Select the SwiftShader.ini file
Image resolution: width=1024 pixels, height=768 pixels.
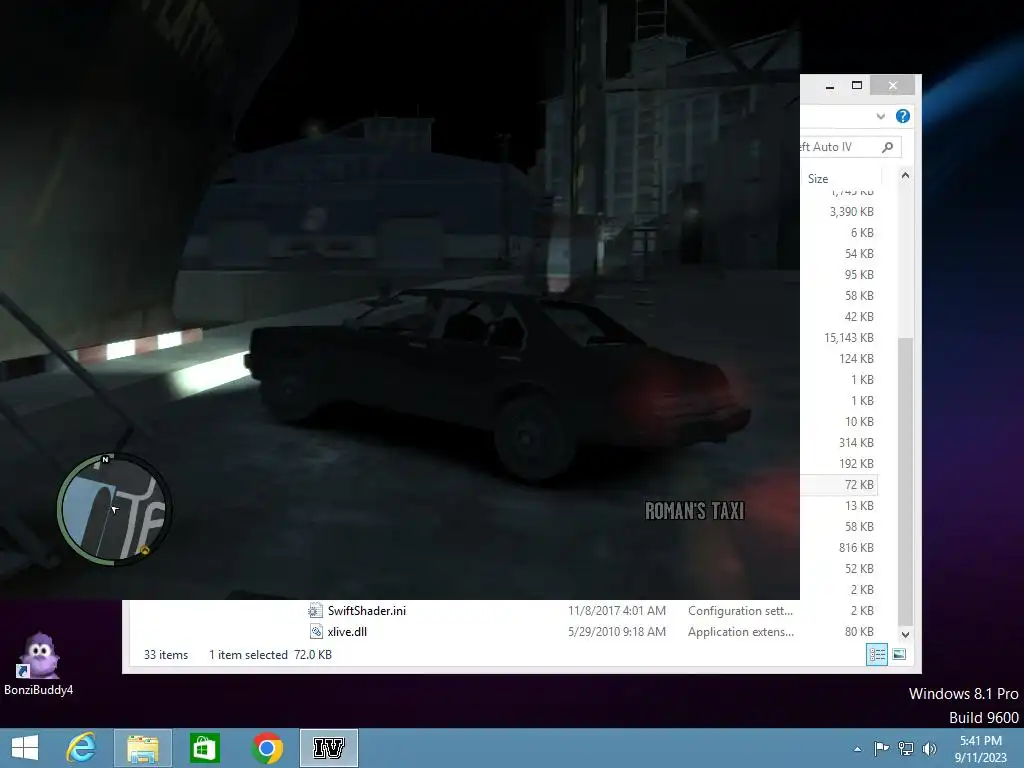(x=366, y=611)
